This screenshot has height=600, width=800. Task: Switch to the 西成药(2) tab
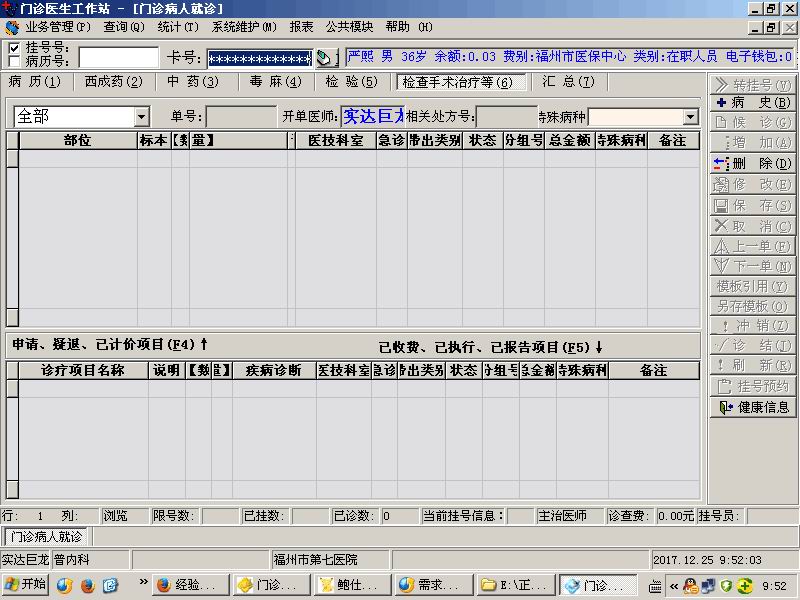coord(113,82)
